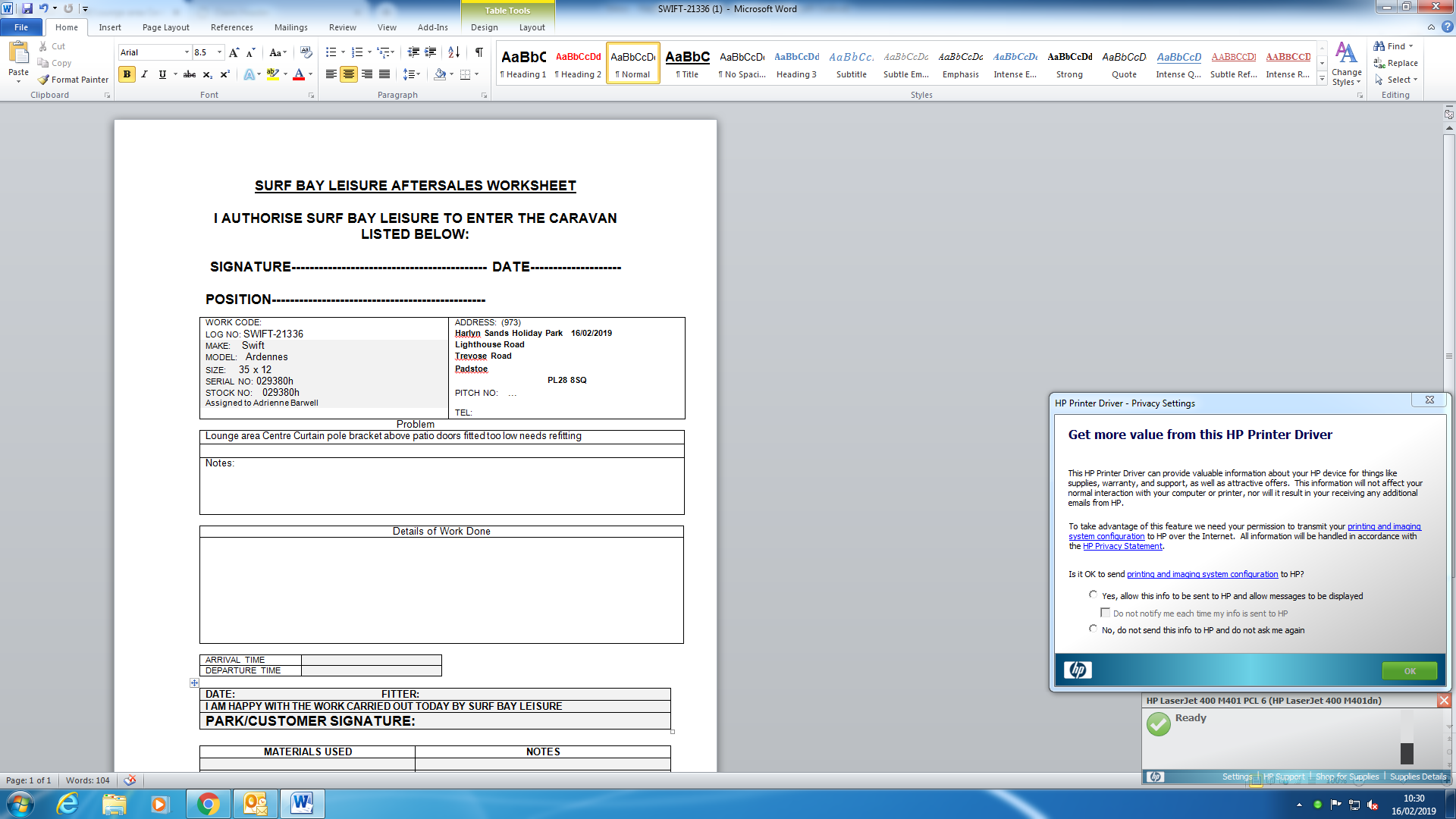Select 'Yes, allow this info' radio option

[1093, 595]
